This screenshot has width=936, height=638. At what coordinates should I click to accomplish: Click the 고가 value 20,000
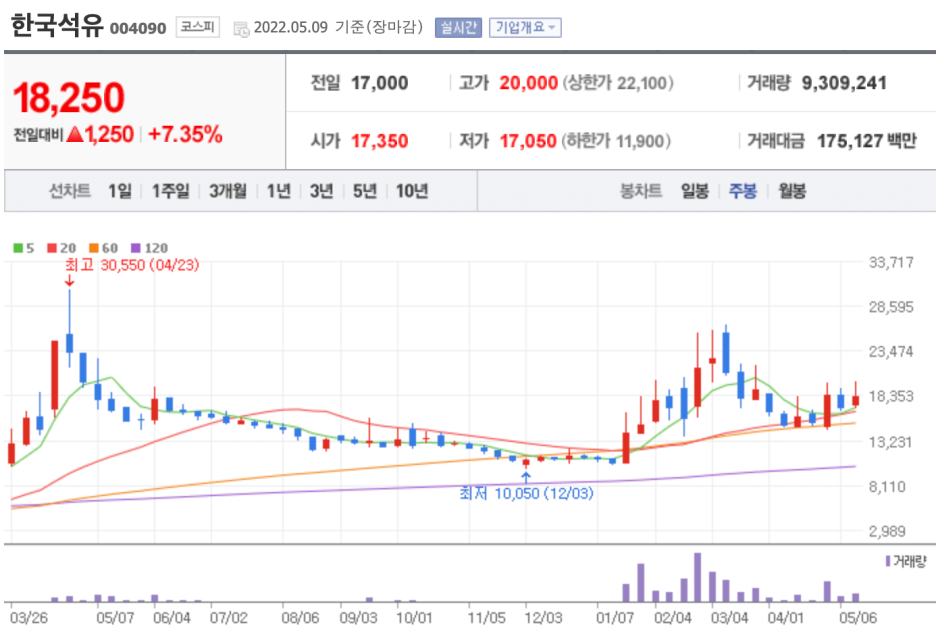[x=528, y=83]
